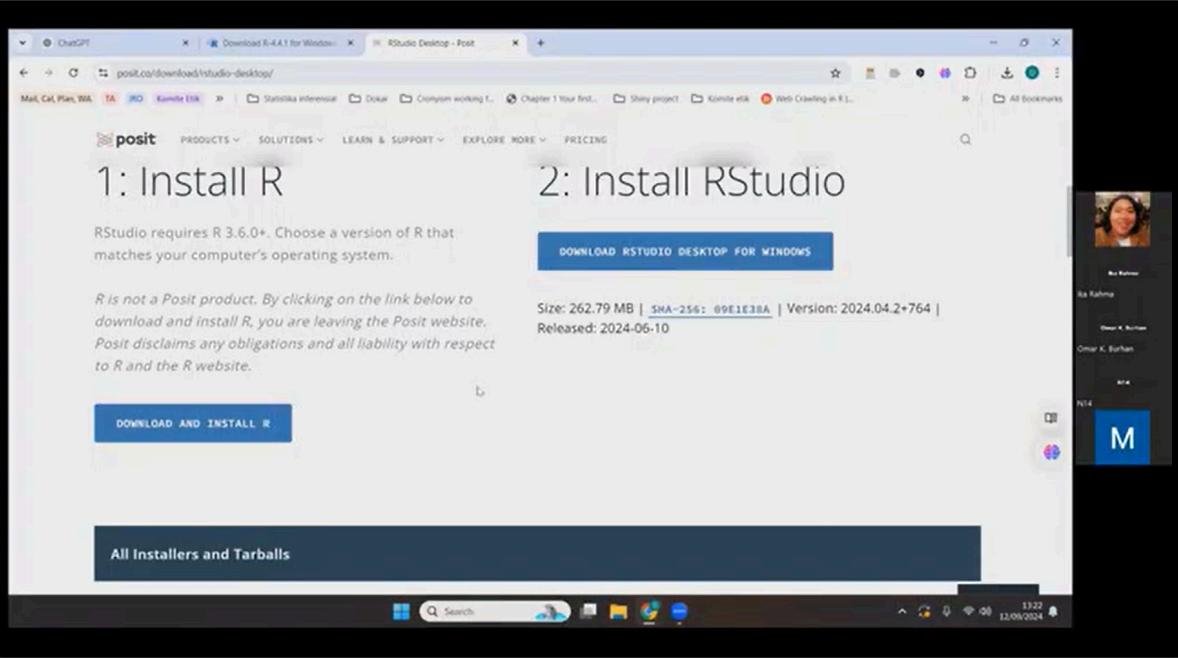Click the page vertical scrollbar
This screenshot has height=658, width=1178.
[x=1068, y=222]
